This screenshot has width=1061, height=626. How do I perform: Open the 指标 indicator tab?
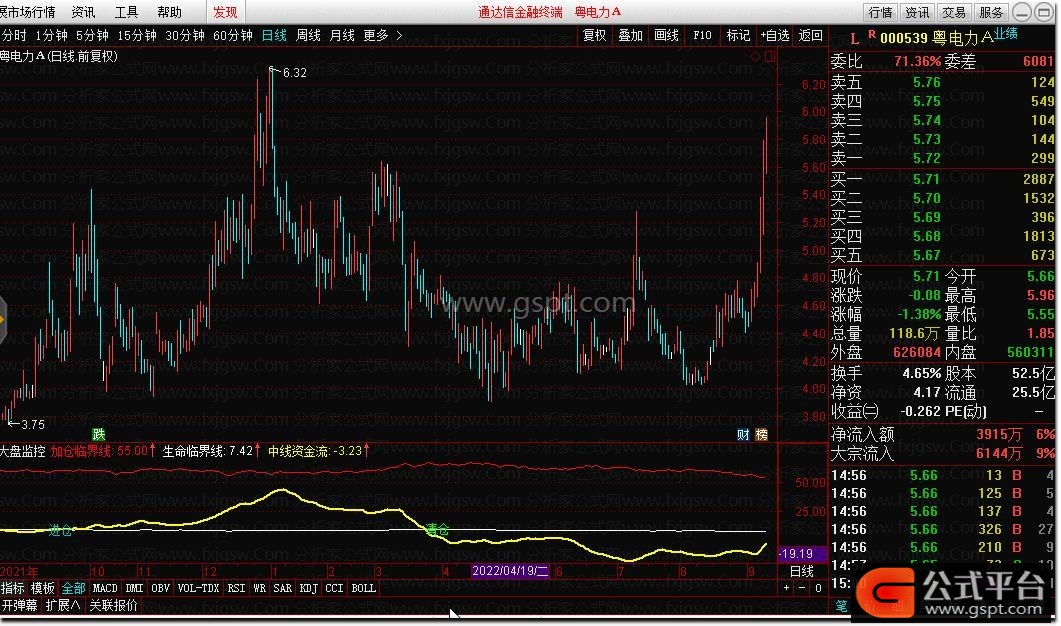tap(13, 588)
